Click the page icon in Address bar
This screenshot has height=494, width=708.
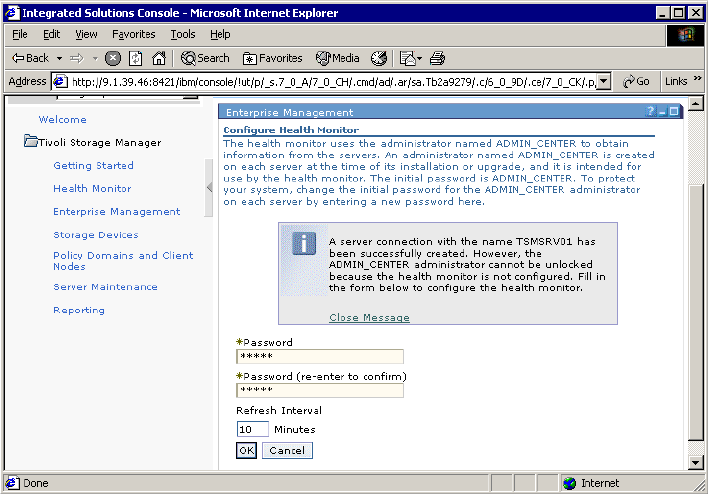pos(60,82)
